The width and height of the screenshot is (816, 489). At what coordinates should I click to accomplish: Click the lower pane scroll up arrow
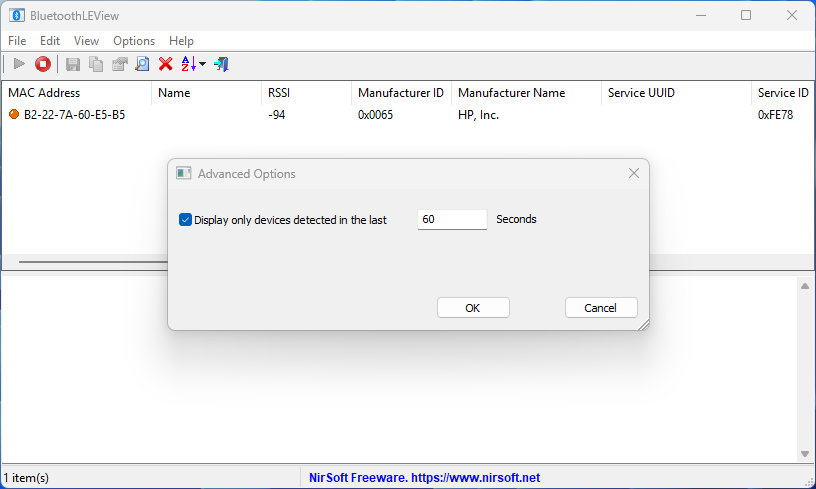click(x=805, y=287)
